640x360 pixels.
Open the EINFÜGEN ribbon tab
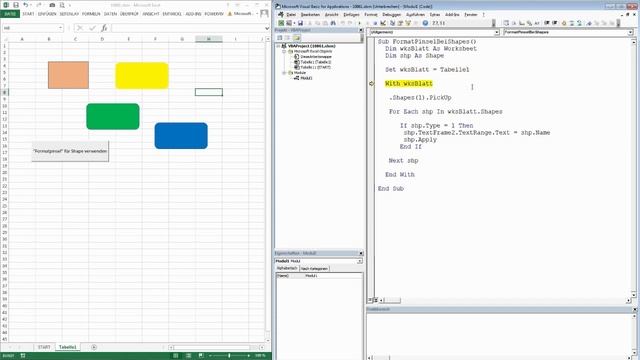47,14
